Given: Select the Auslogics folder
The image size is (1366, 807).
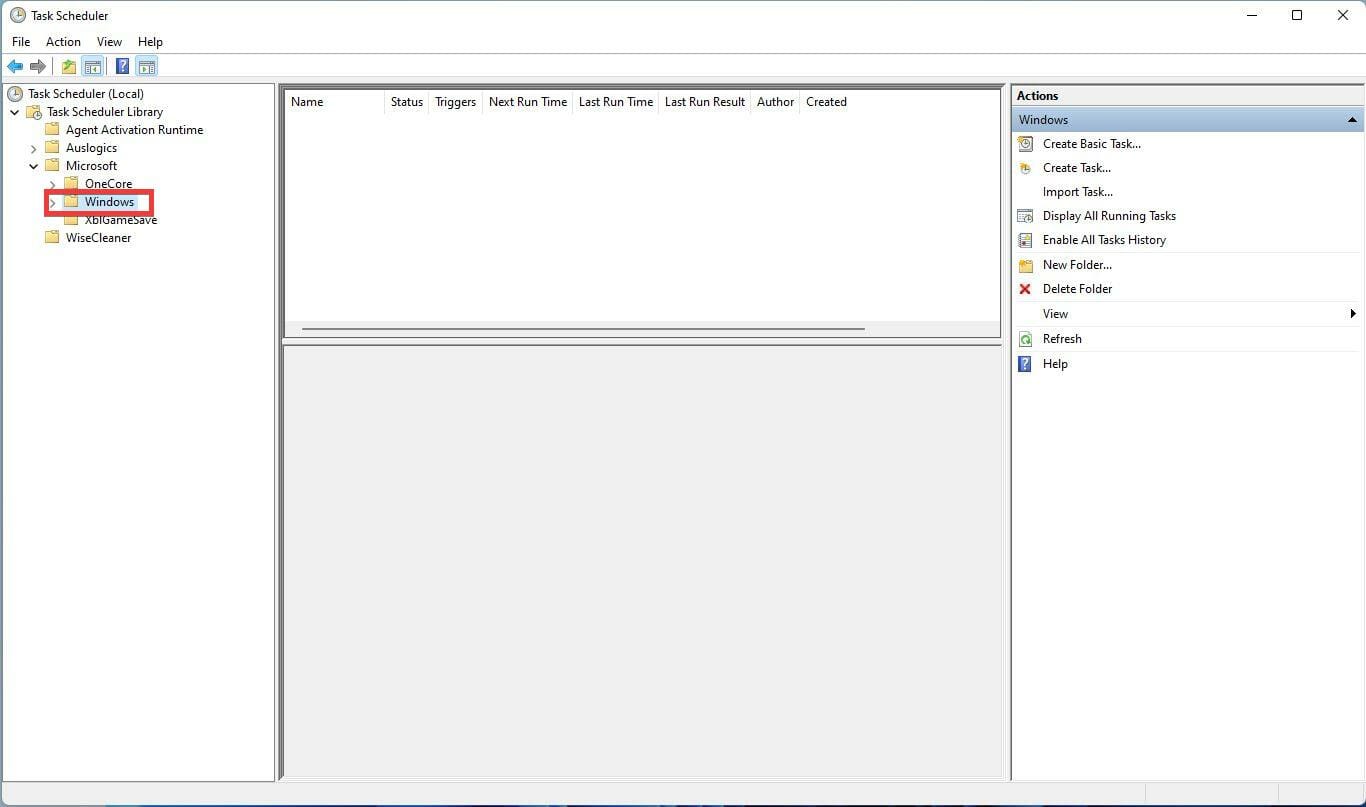Looking at the screenshot, I should pos(91,148).
